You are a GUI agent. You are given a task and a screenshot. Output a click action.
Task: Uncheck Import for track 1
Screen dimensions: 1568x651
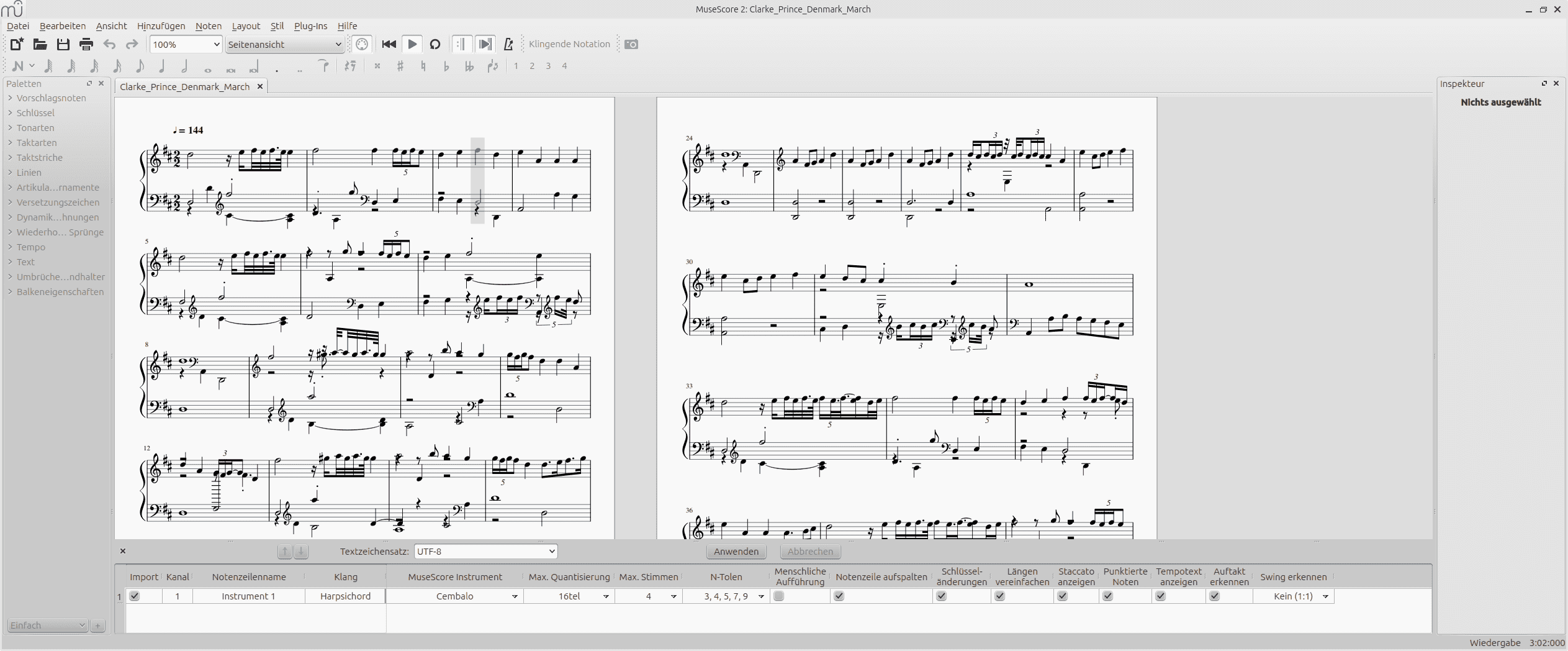click(x=135, y=596)
